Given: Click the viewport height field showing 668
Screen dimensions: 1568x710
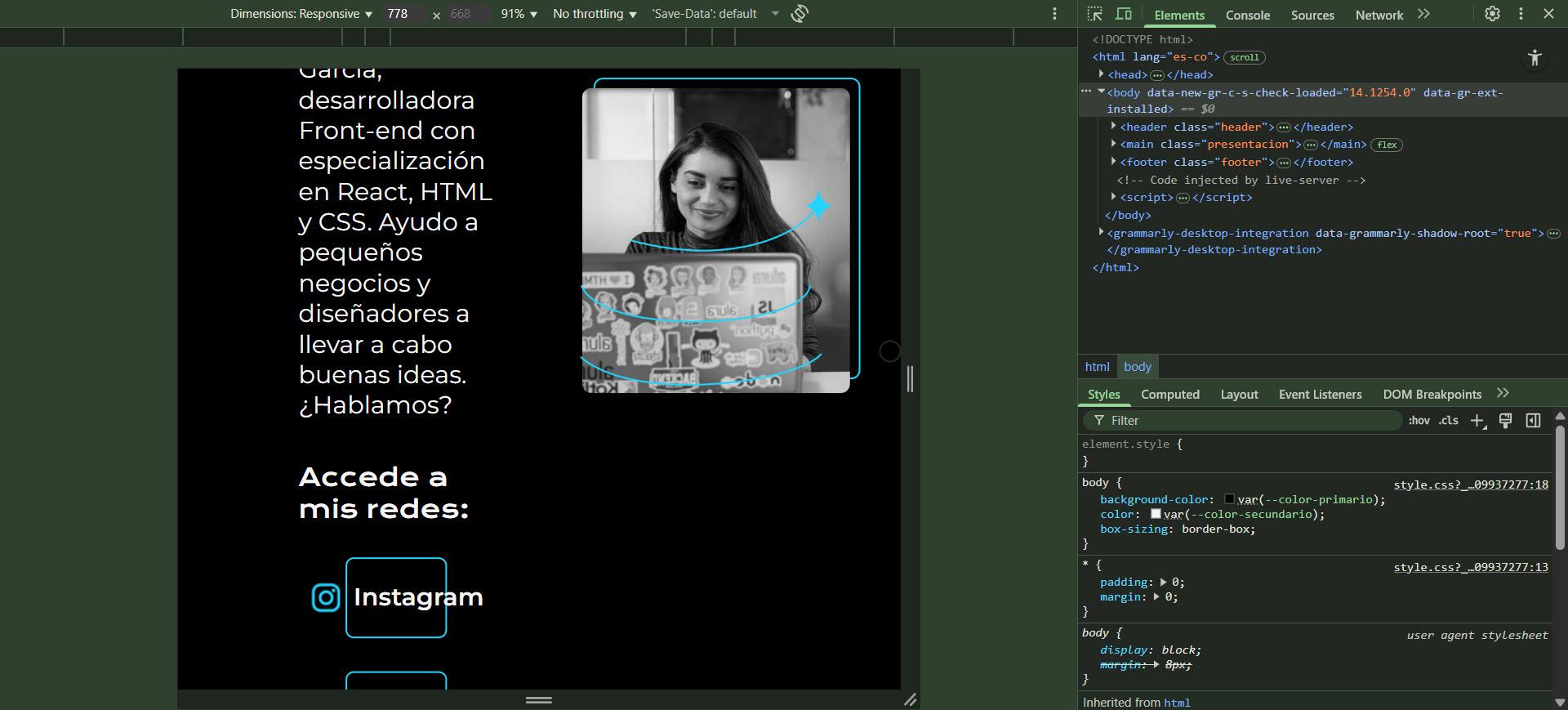Looking at the screenshot, I should [x=468, y=14].
